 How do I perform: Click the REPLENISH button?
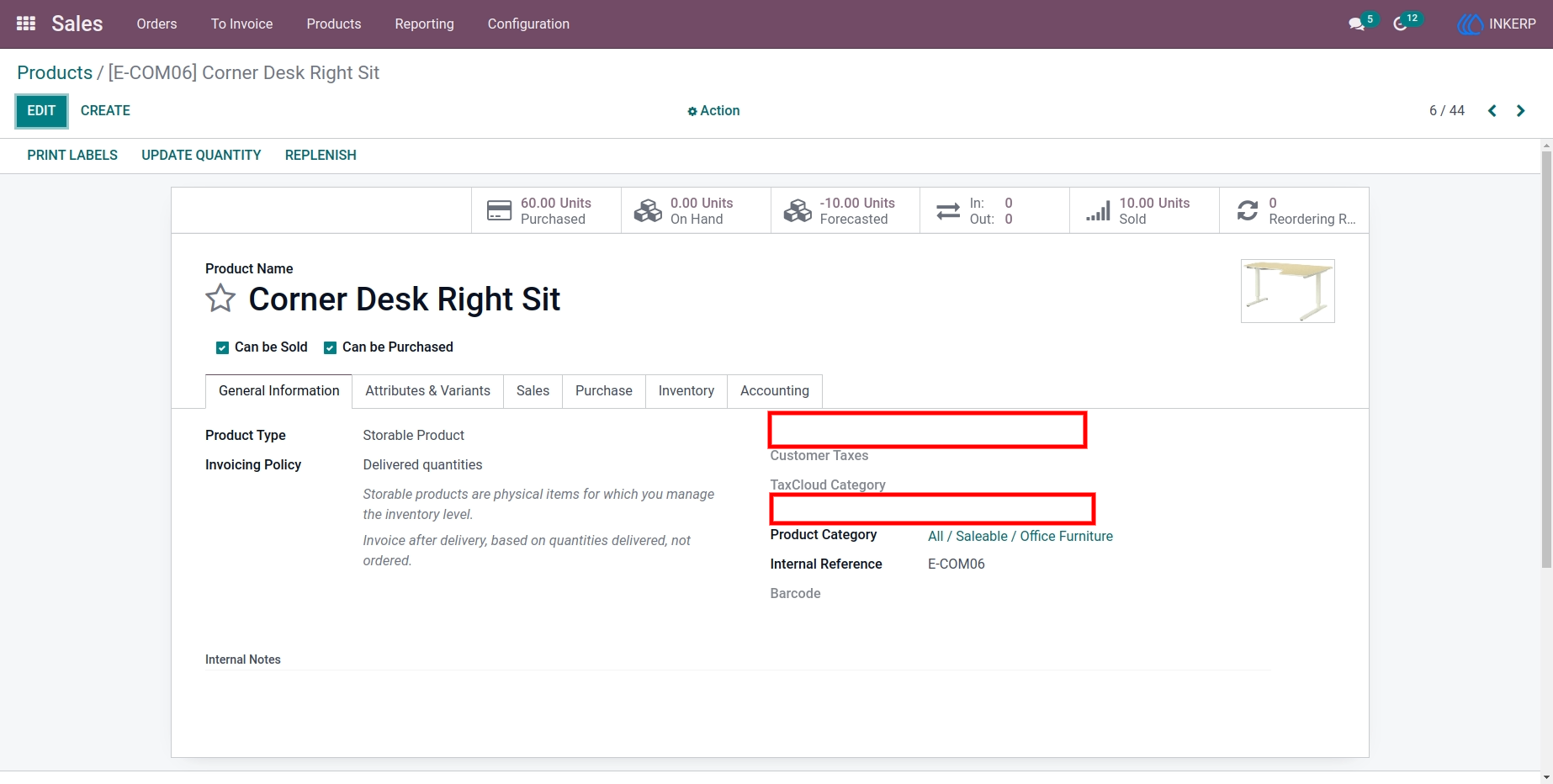point(321,156)
